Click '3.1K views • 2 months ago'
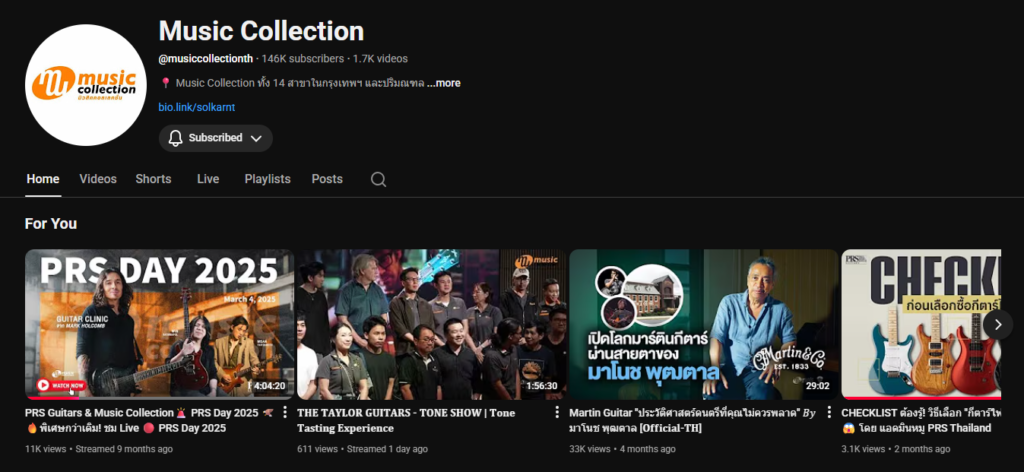The width and height of the screenshot is (1024, 472). point(896,449)
